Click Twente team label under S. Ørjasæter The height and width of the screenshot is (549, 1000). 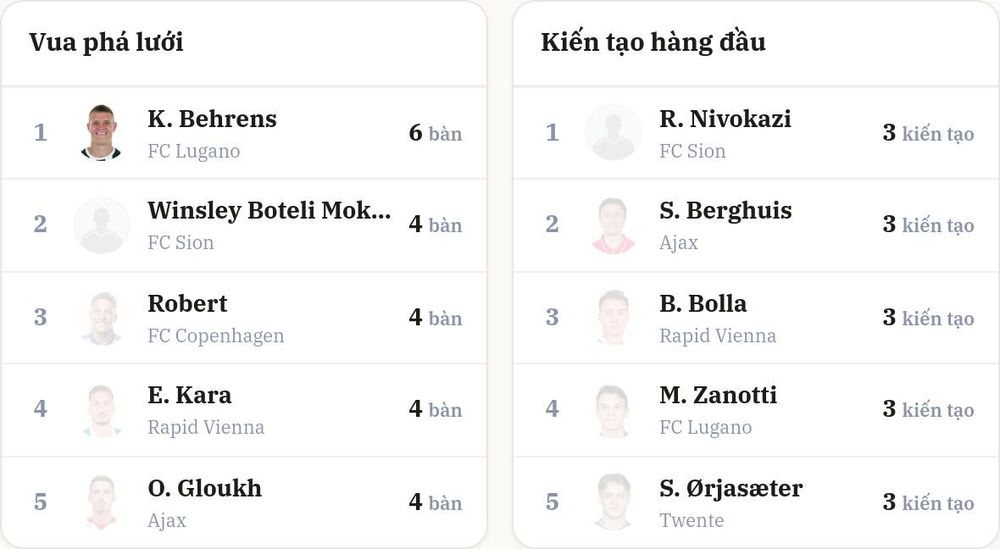(x=692, y=520)
